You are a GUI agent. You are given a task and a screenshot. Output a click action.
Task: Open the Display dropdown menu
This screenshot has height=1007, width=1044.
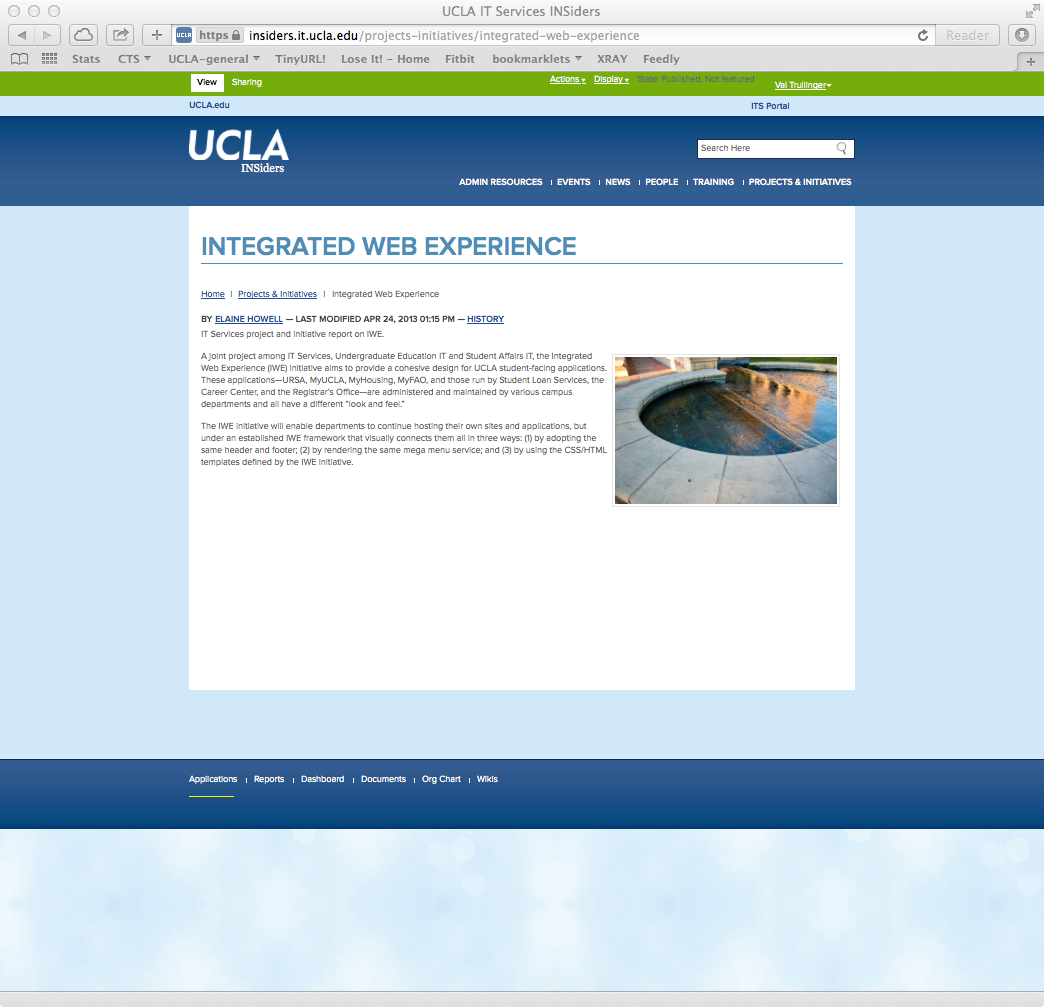(x=611, y=79)
